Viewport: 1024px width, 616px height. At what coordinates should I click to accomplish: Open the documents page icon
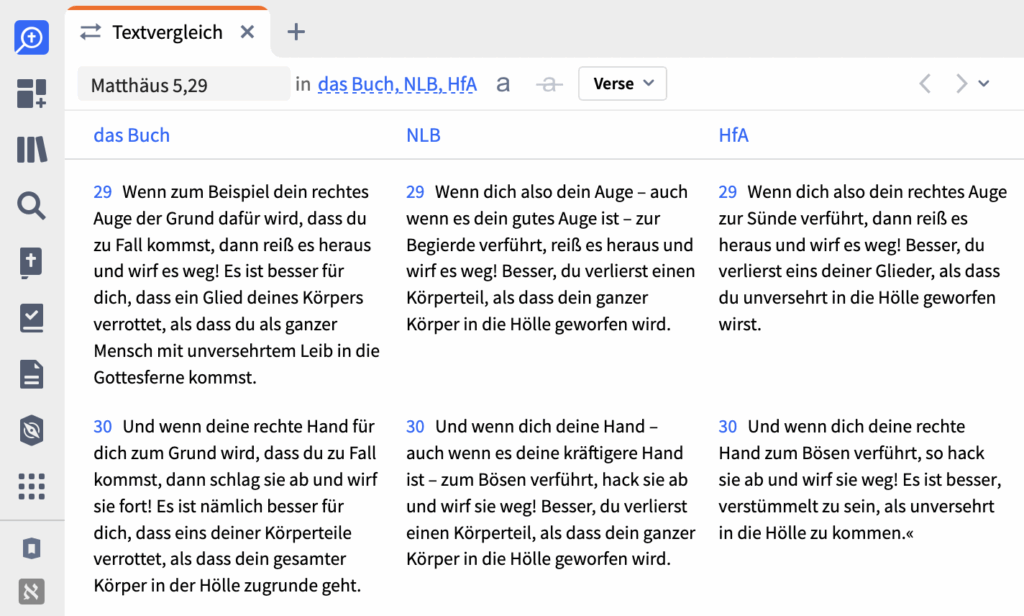(31, 374)
